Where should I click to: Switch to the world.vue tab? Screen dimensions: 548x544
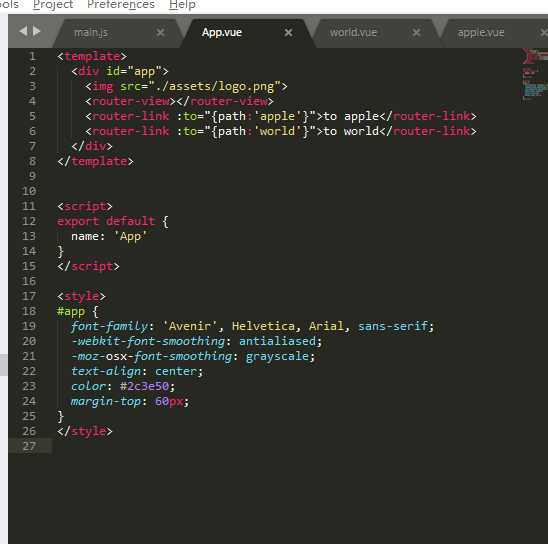tap(353, 32)
